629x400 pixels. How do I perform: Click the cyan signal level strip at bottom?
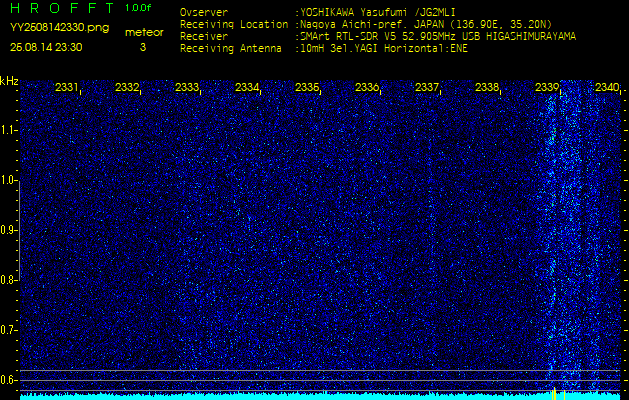pos(320,397)
